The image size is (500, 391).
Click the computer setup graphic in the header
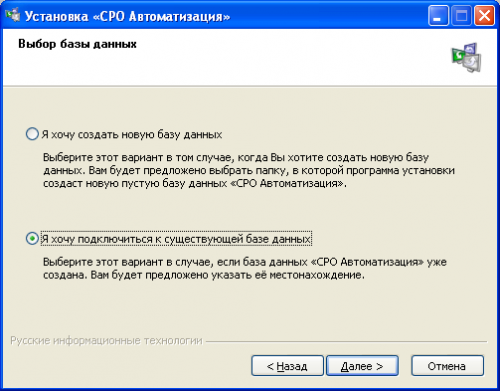click(x=467, y=57)
